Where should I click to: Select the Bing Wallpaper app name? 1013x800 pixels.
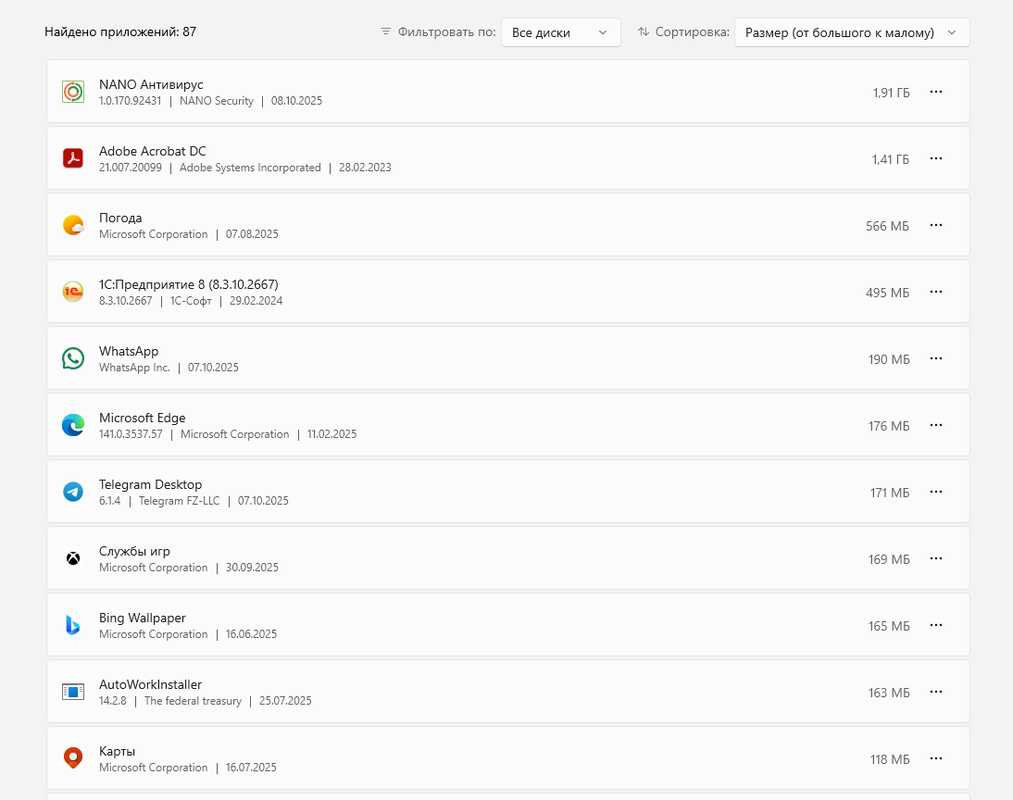[142, 618]
